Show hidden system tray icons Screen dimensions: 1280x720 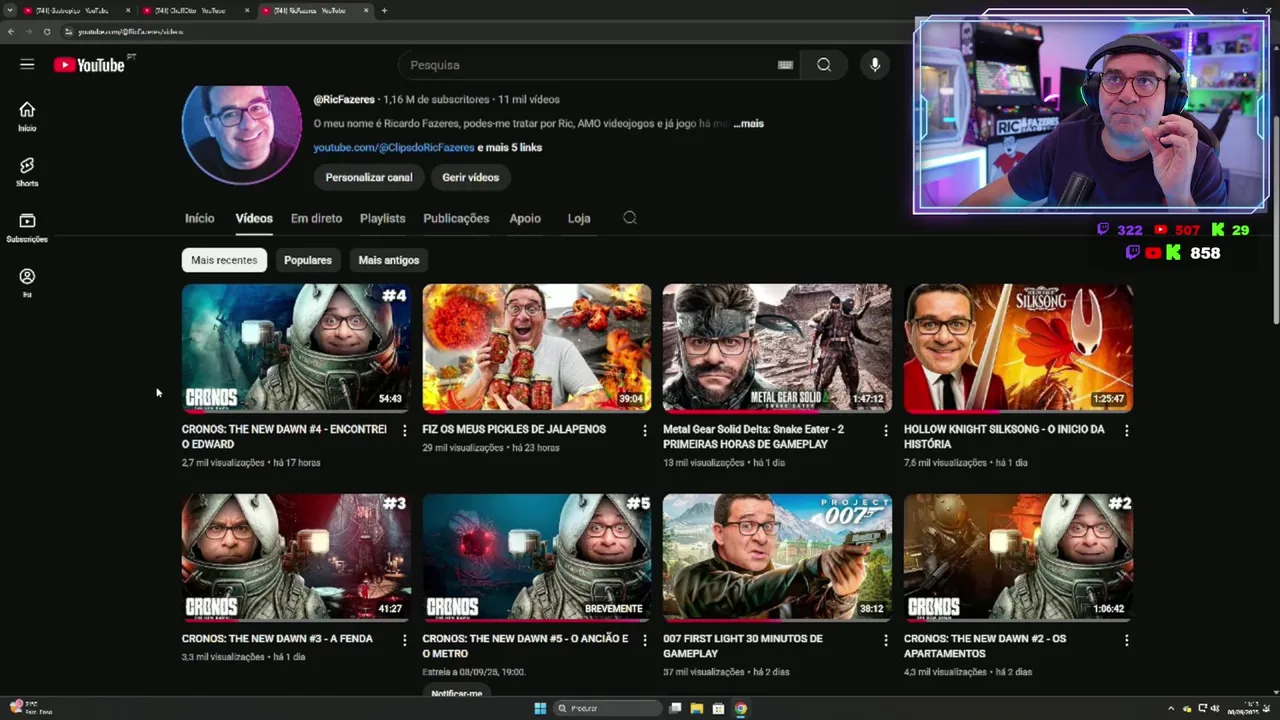point(1171,708)
